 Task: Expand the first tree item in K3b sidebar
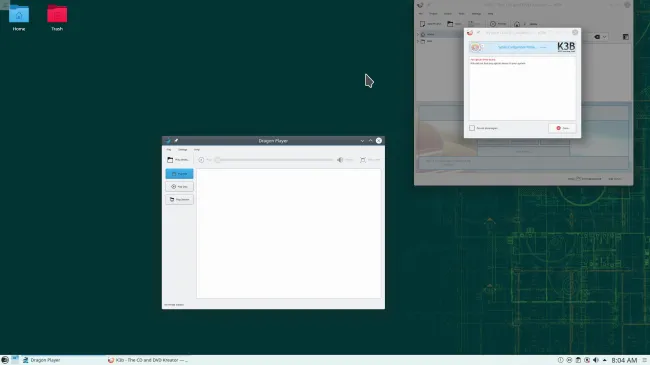[418, 34]
